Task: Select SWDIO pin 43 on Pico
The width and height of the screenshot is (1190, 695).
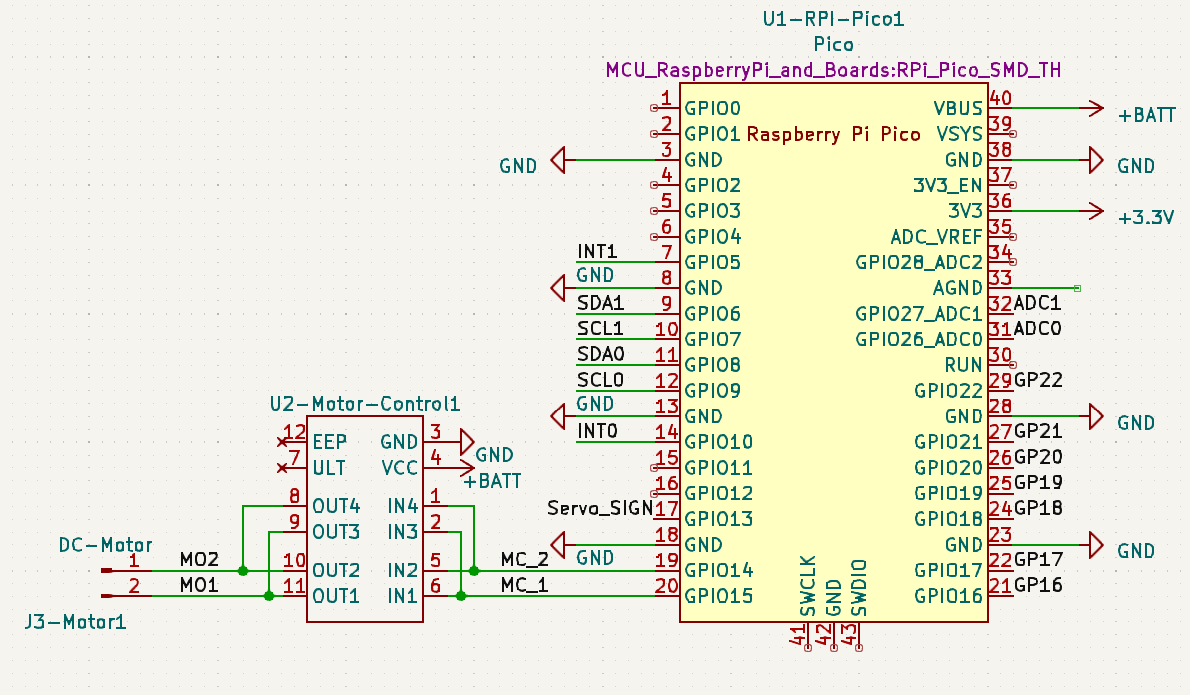Action: coord(859,635)
